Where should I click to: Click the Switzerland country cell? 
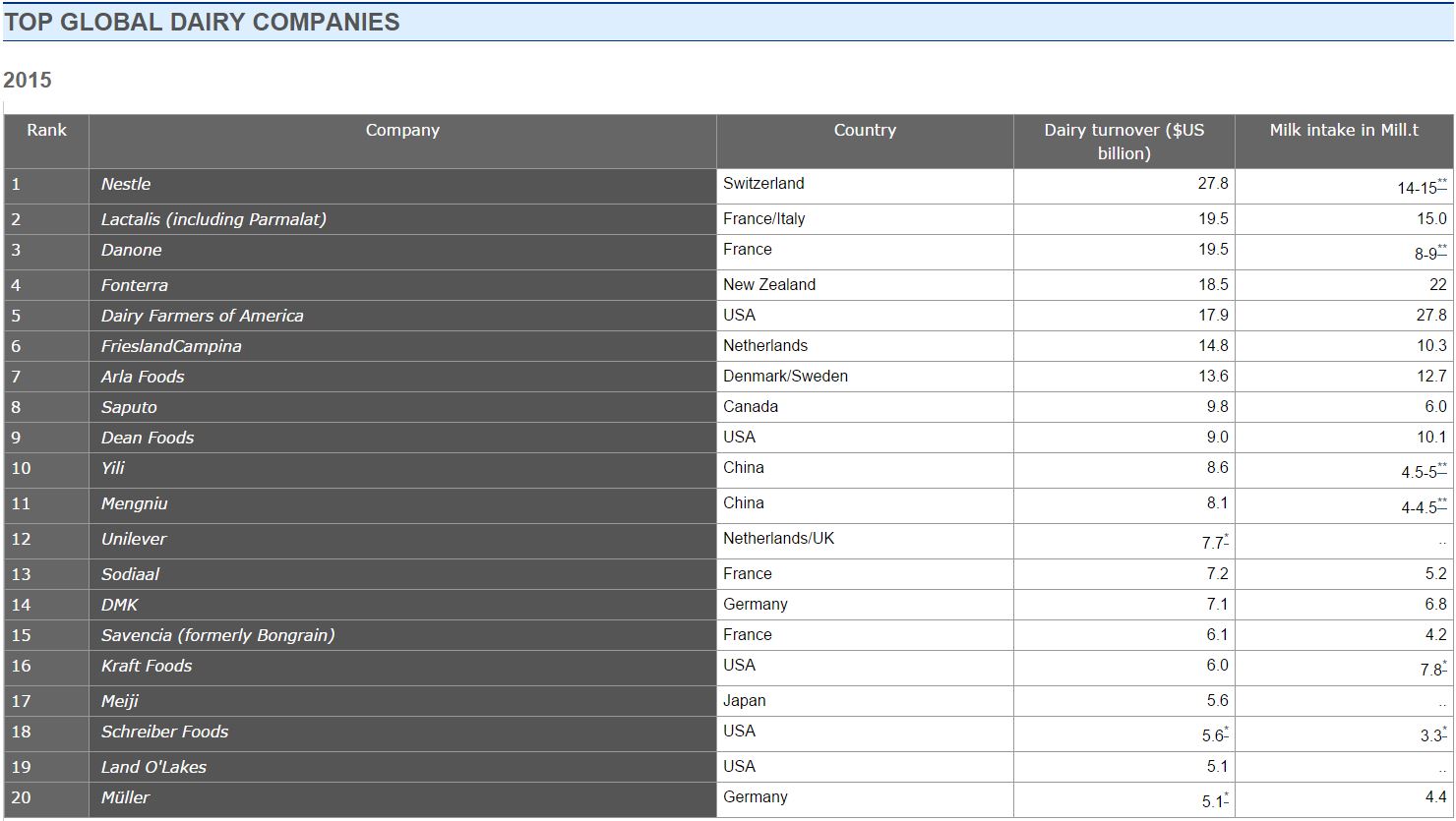click(x=865, y=187)
